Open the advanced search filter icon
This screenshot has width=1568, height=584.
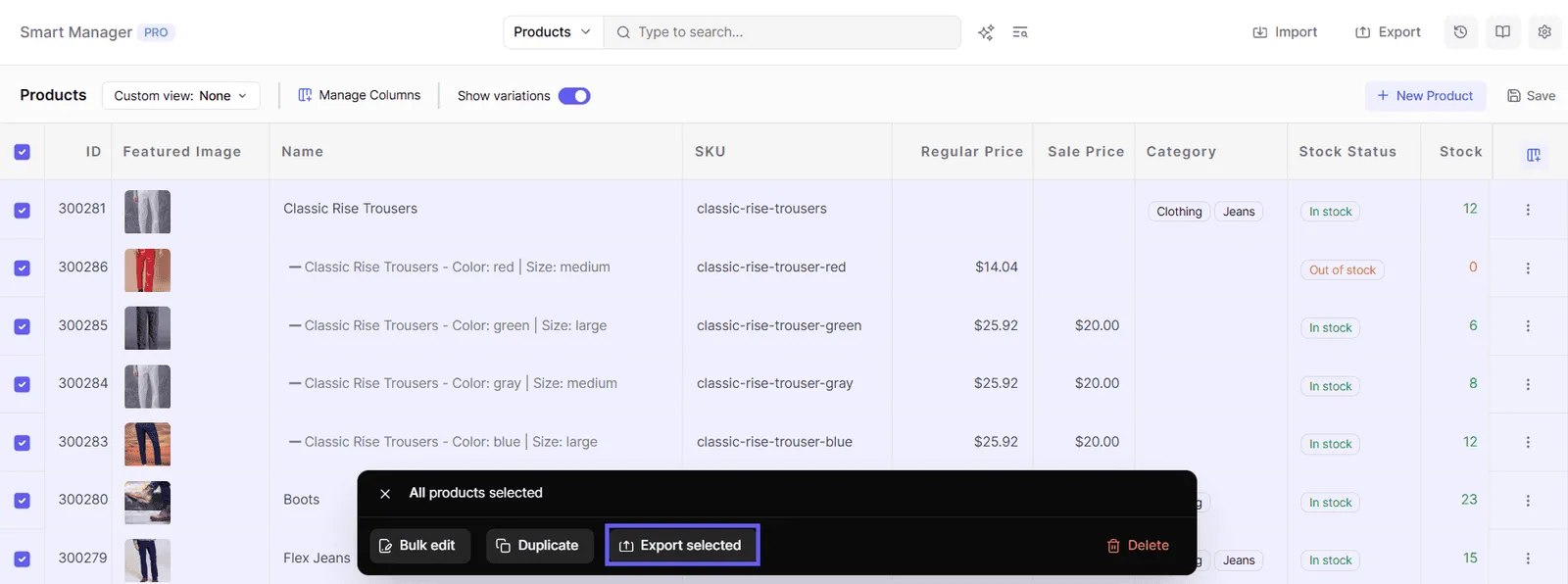pyautogui.click(x=1020, y=32)
